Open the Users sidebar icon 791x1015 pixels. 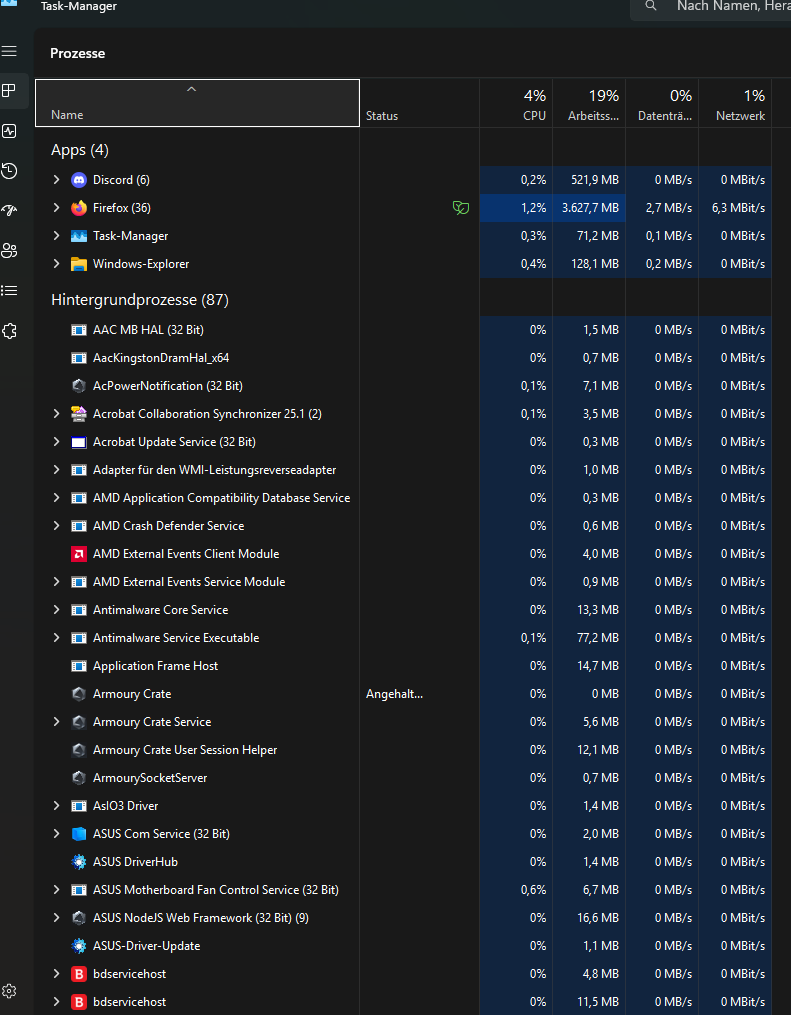[x=9, y=251]
